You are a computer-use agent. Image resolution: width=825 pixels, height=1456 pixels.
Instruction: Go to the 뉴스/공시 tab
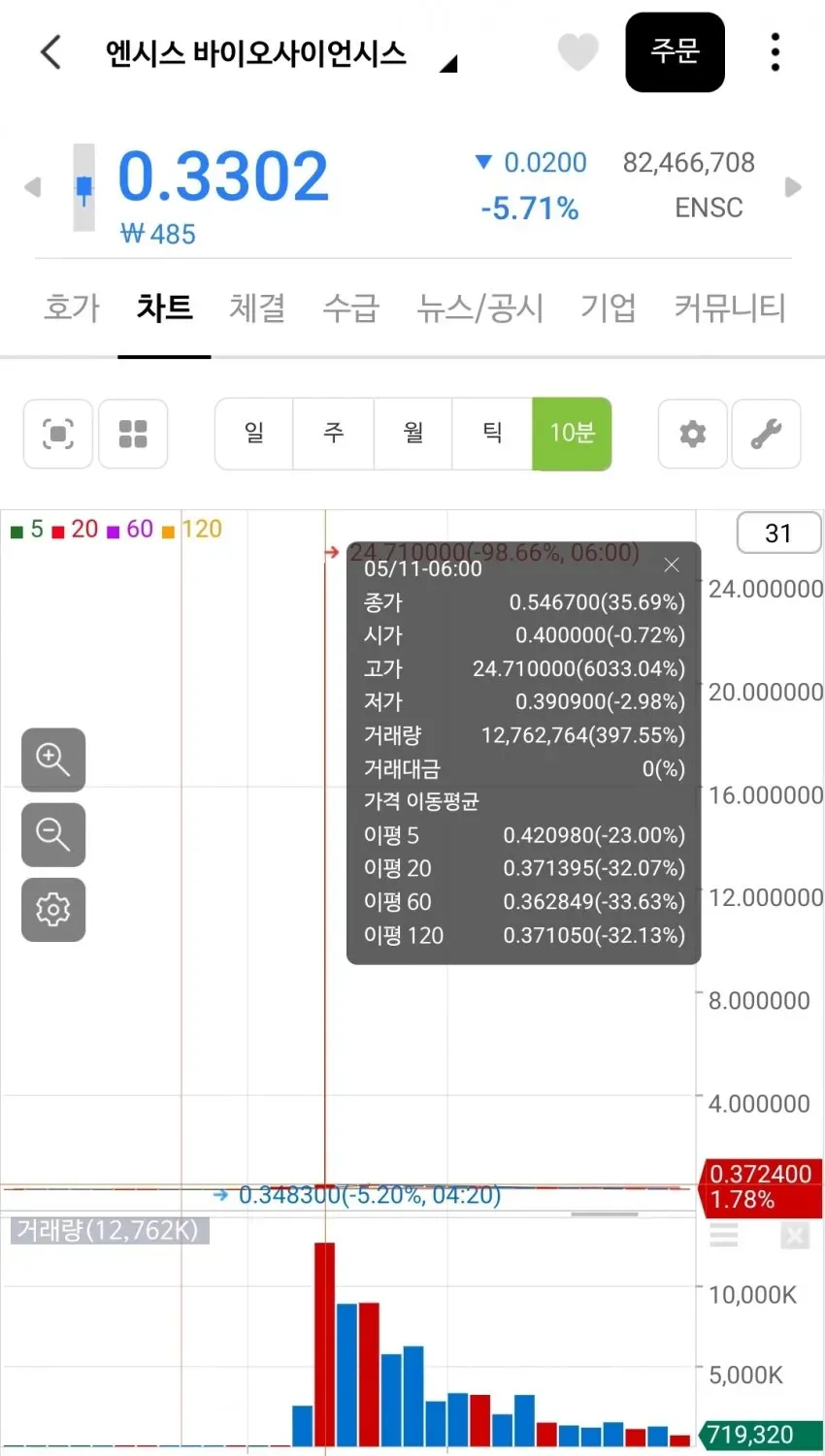(x=479, y=308)
